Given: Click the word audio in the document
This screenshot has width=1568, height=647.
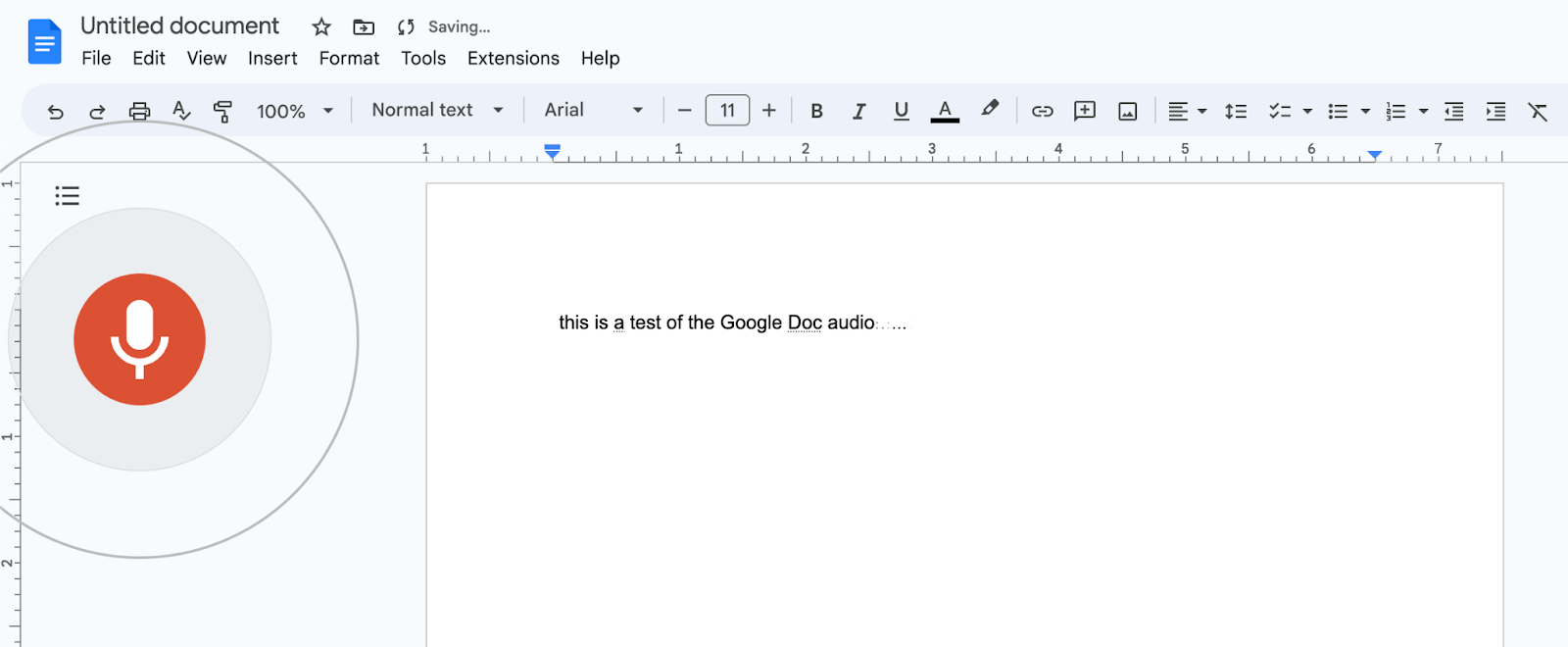Looking at the screenshot, I should [851, 323].
